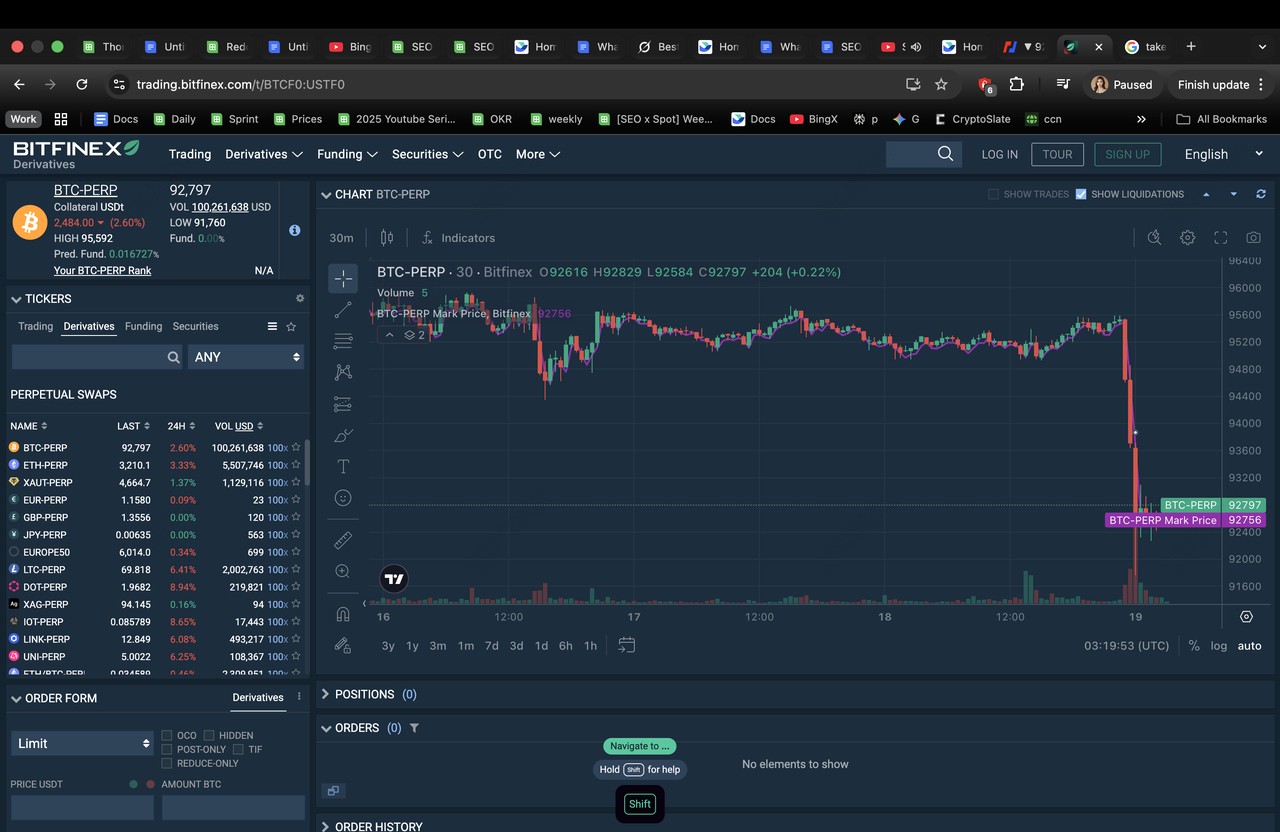Select the crosshair cursor tool

(x=343, y=279)
